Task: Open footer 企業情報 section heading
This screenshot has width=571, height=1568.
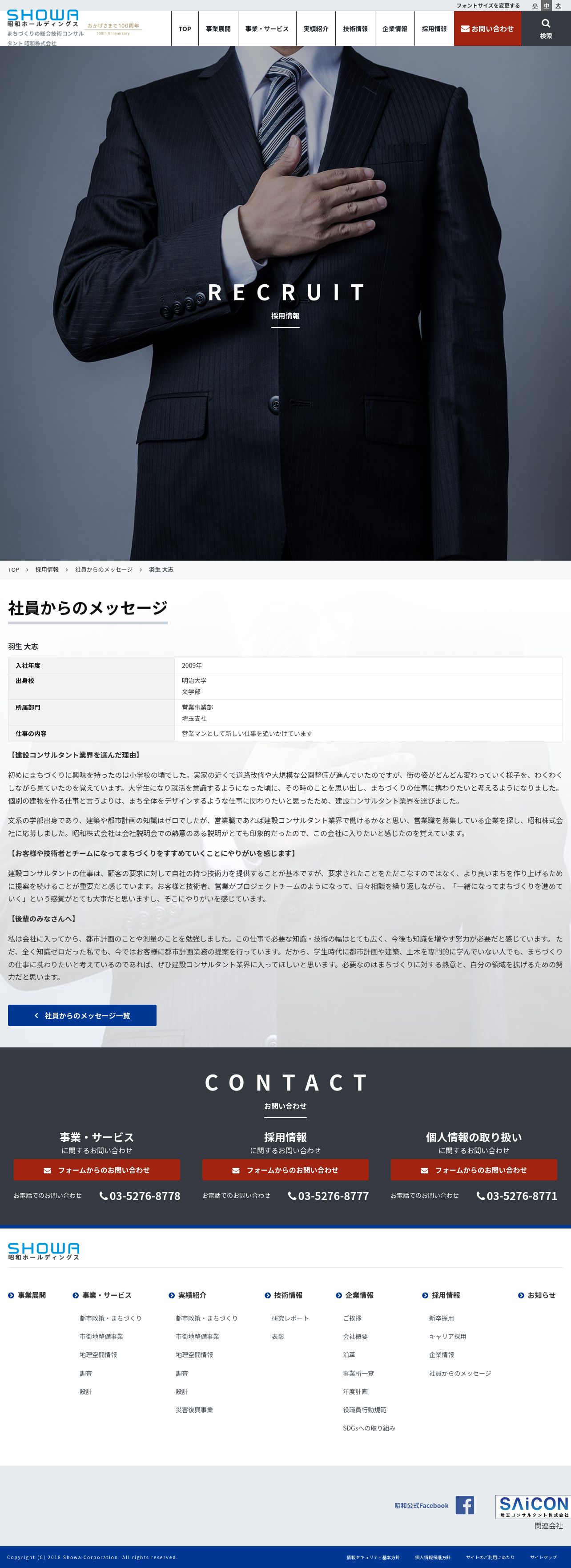Action: click(355, 1295)
